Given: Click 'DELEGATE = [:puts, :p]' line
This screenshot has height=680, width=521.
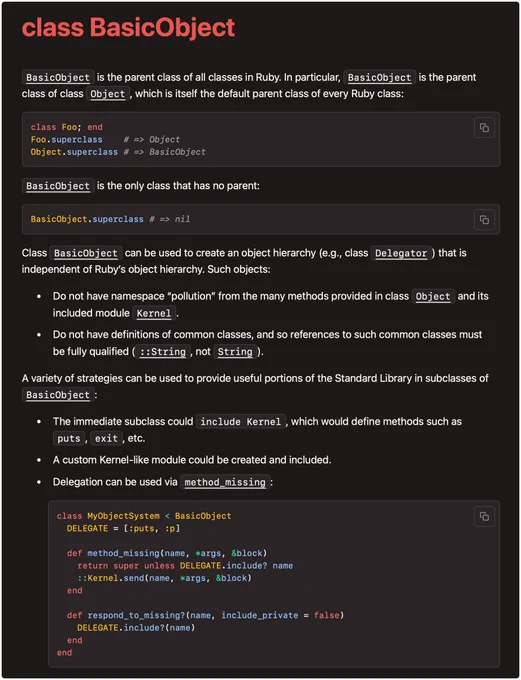Looking at the screenshot, I should click(x=123, y=529).
